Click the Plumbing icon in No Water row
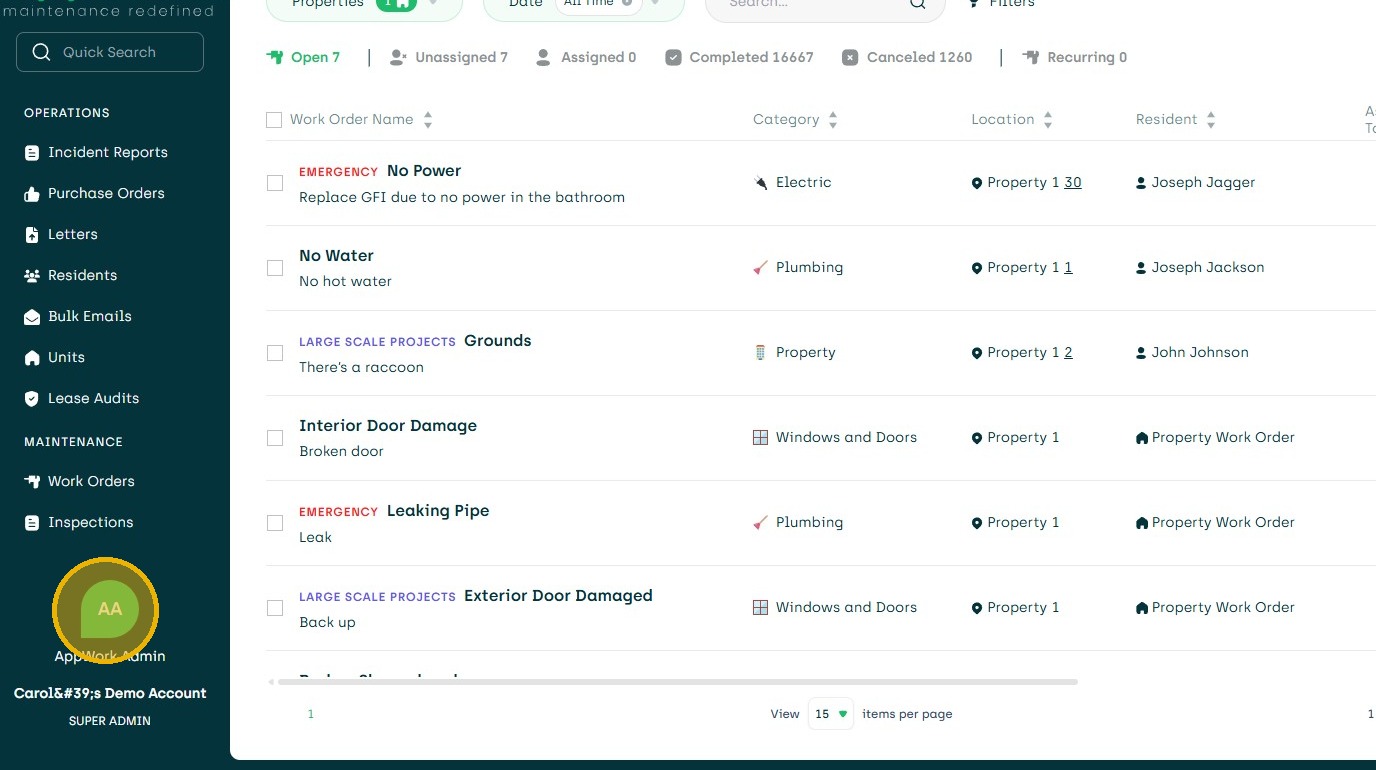Viewport: 1376px width, 770px height. click(761, 268)
